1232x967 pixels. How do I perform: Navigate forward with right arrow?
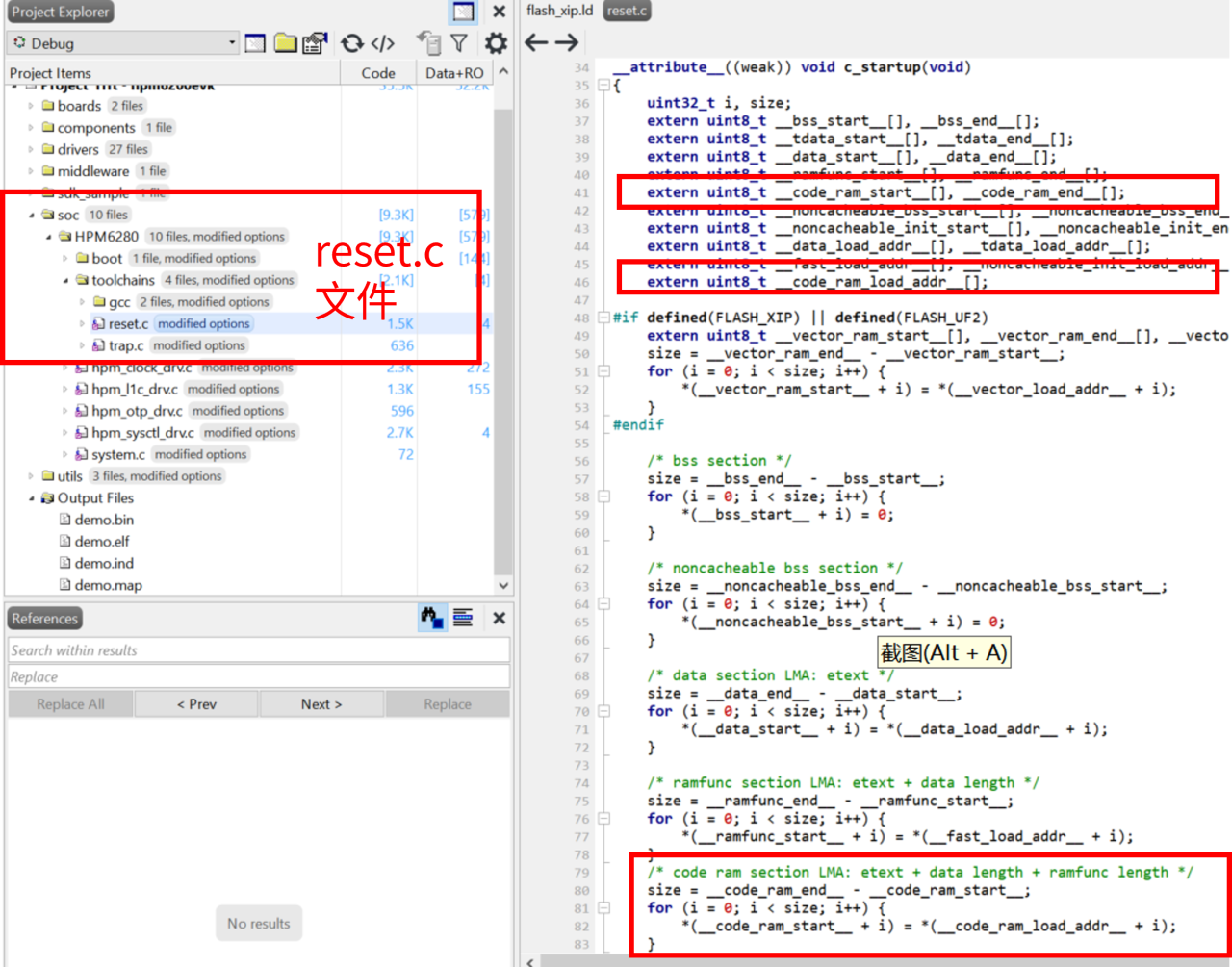coord(567,42)
